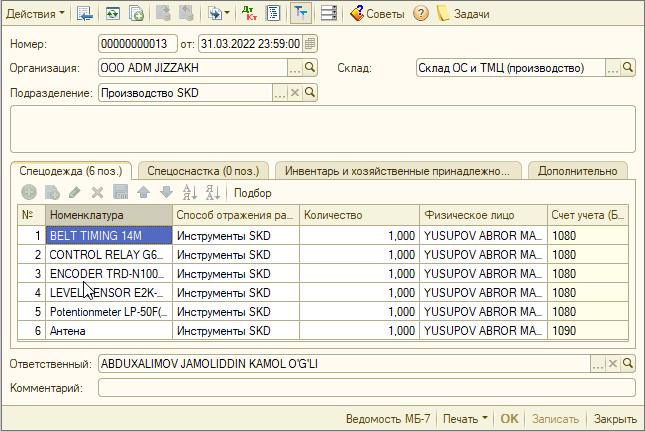Click the sort ascending icon in table toolbar
Screen dimensions: 645x432
(x=190, y=192)
